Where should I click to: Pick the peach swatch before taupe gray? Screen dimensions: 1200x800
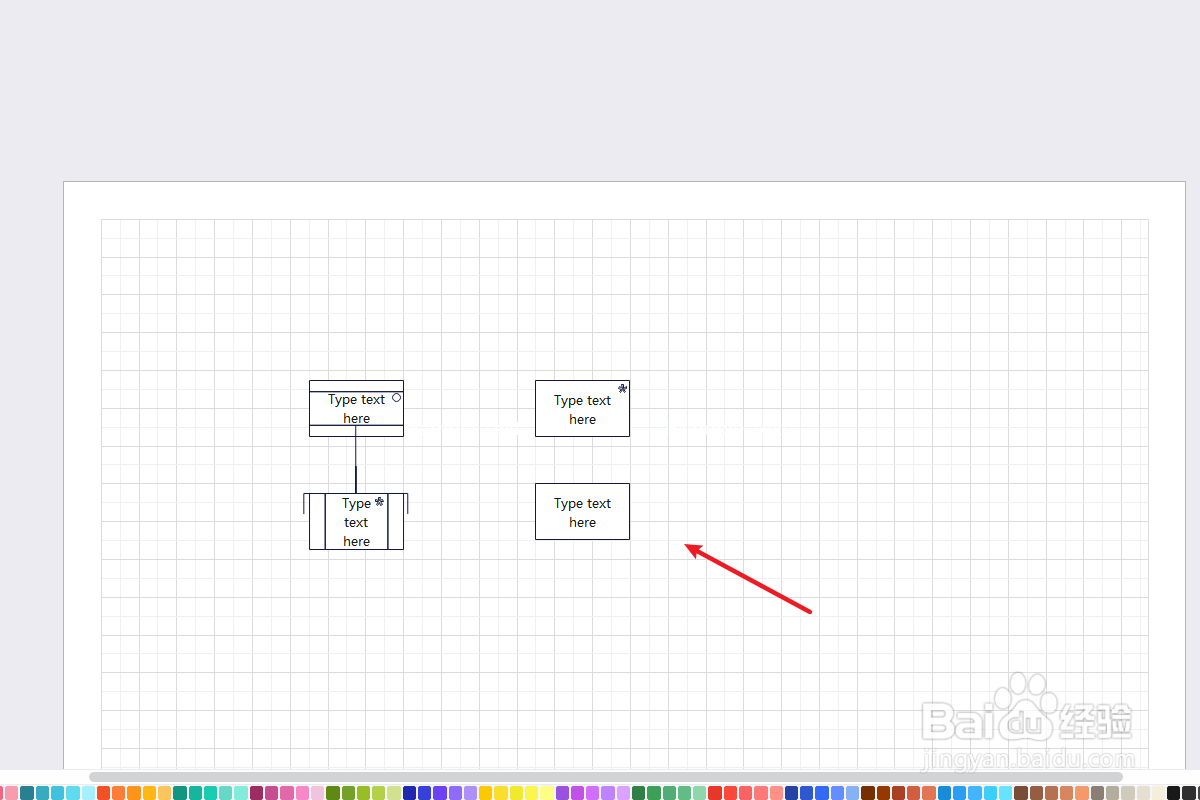pyautogui.click(x=1082, y=793)
